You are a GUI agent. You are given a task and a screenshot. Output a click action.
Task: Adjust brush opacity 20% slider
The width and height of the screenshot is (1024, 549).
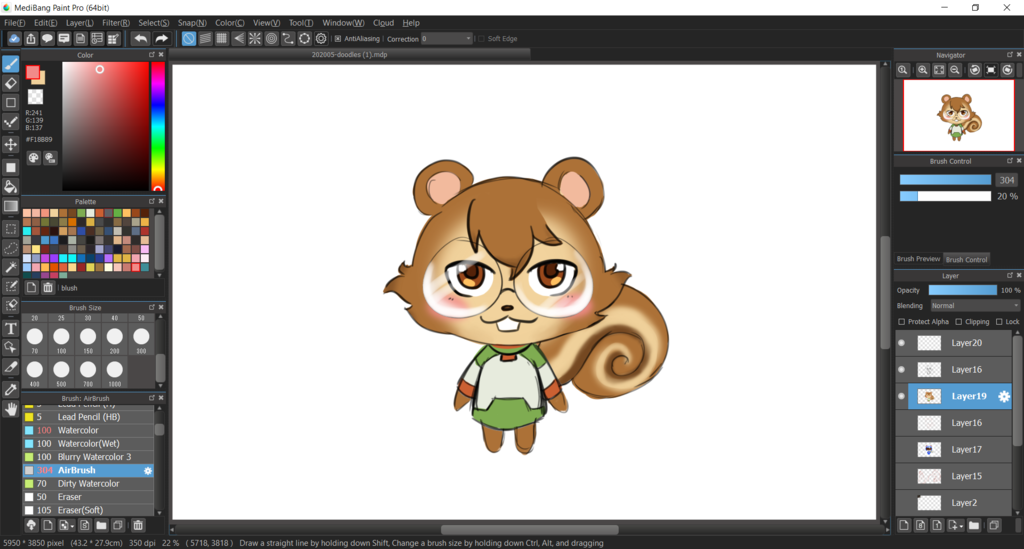[945, 196]
